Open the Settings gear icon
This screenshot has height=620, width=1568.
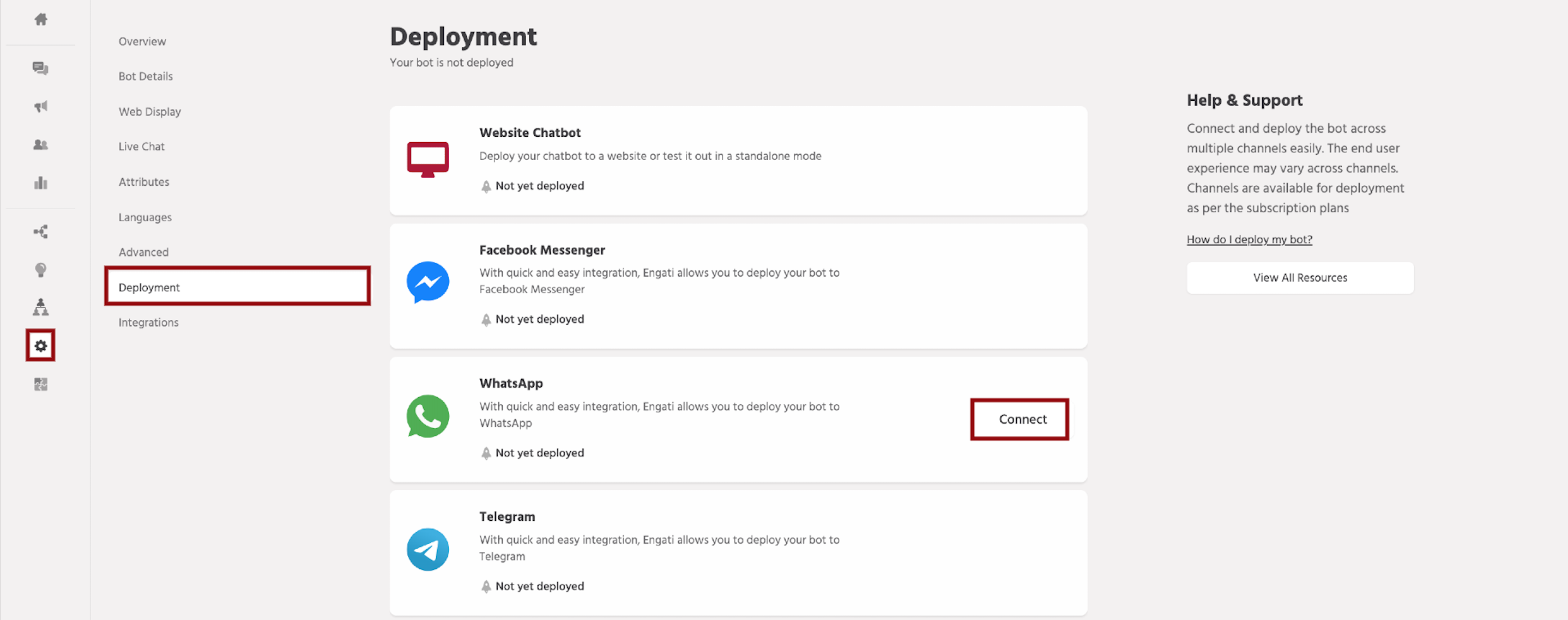pyautogui.click(x=40, y=345)
